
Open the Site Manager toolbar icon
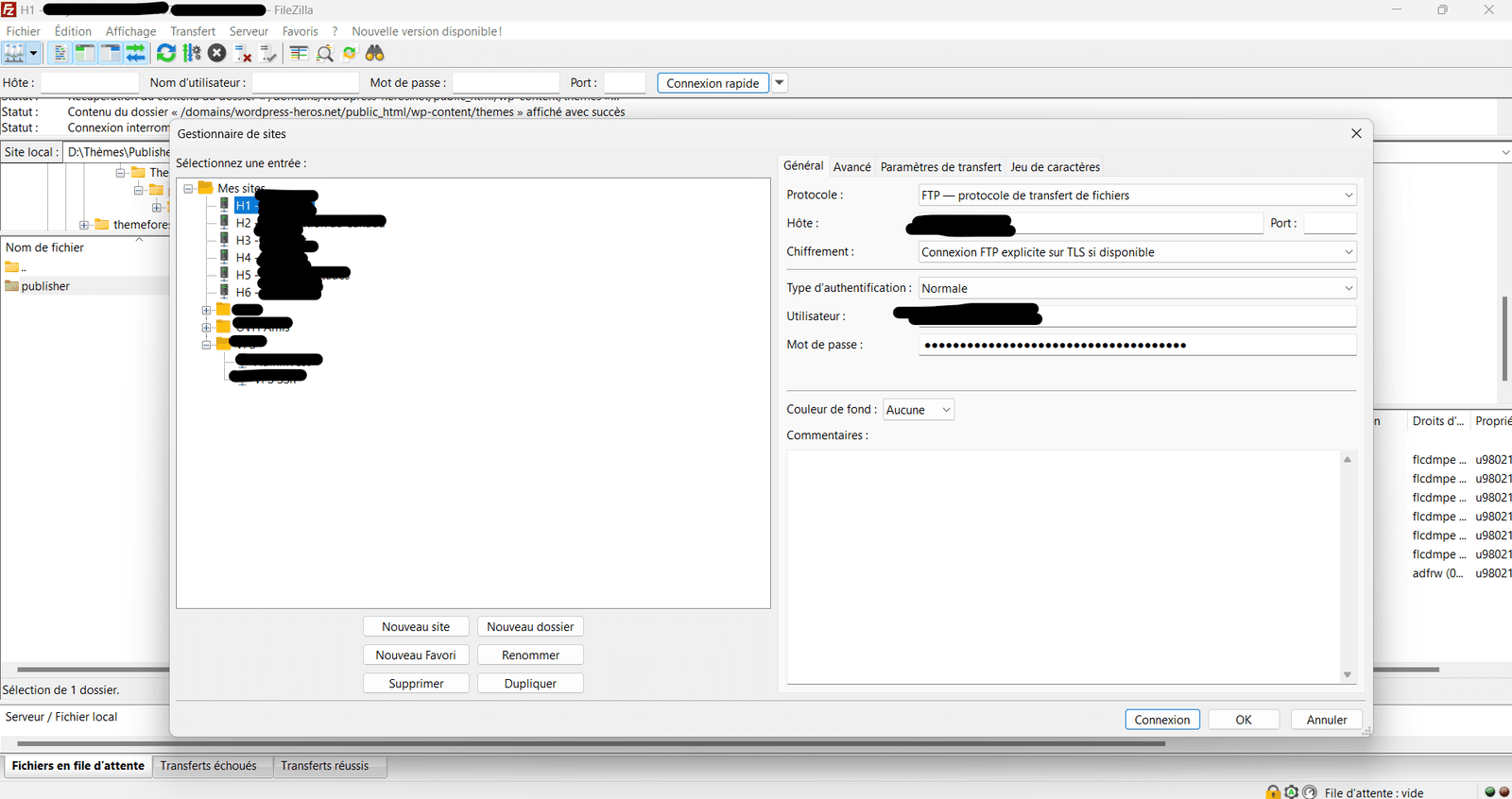(14, 54)
